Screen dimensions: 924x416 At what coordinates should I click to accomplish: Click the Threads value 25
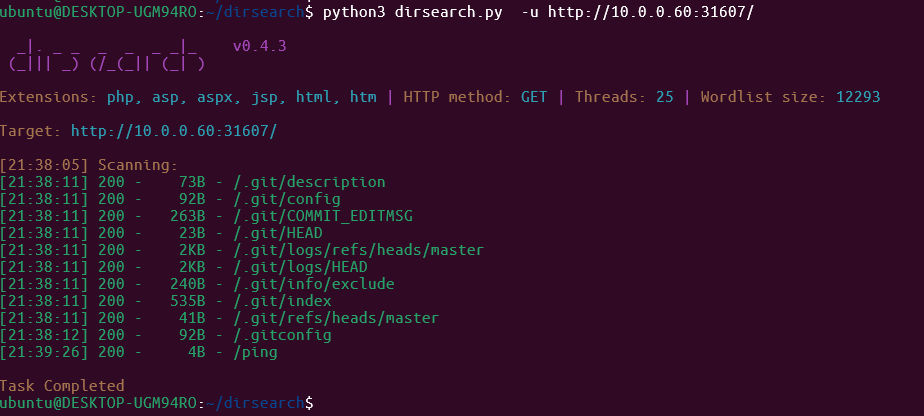click(665, 97)
